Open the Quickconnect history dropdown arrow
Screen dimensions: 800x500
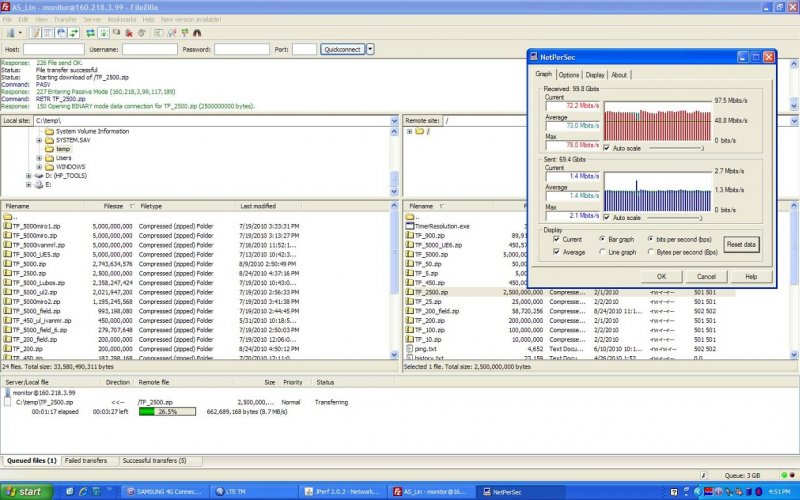(x=370, y=48)
